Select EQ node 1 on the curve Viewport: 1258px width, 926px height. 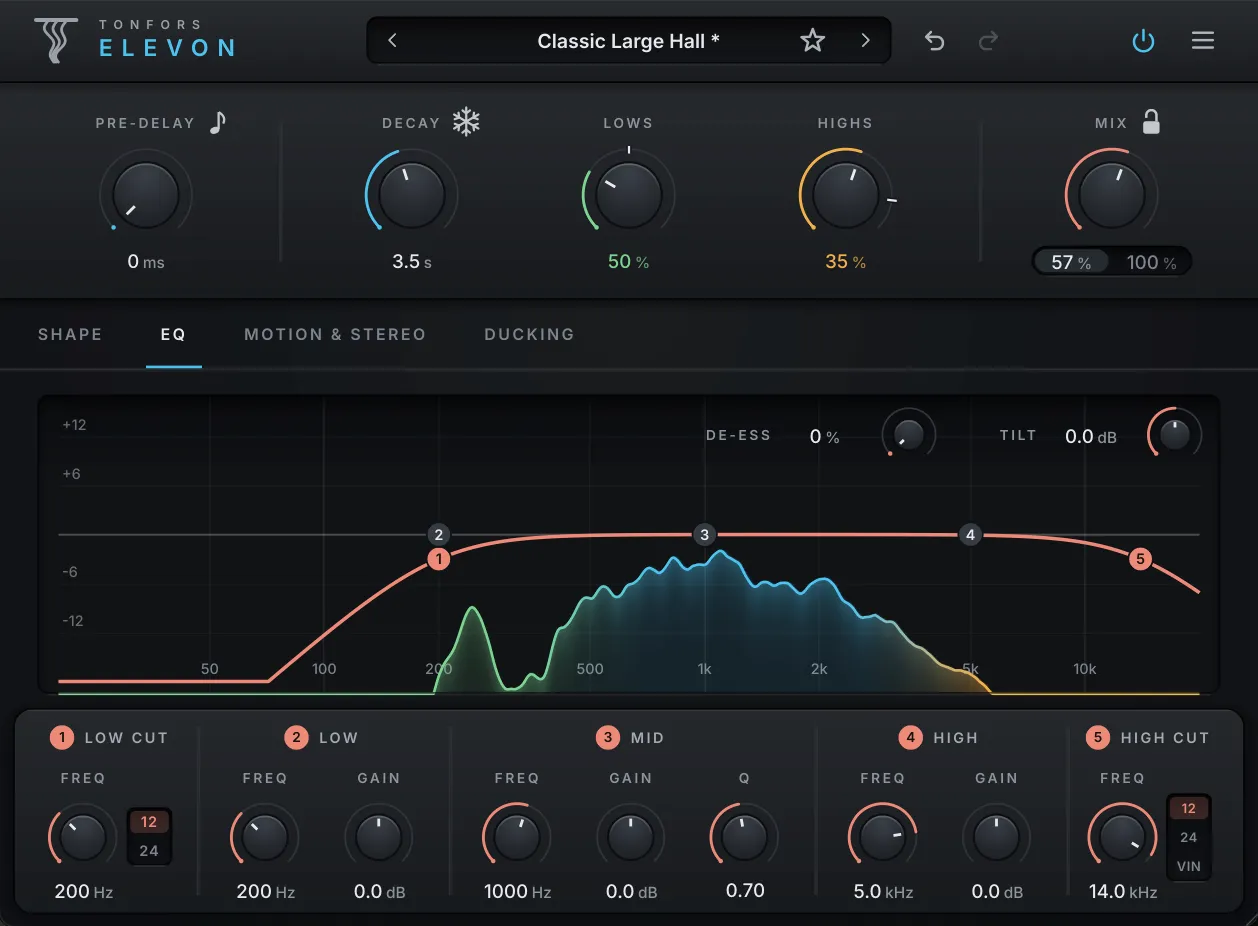438,559
